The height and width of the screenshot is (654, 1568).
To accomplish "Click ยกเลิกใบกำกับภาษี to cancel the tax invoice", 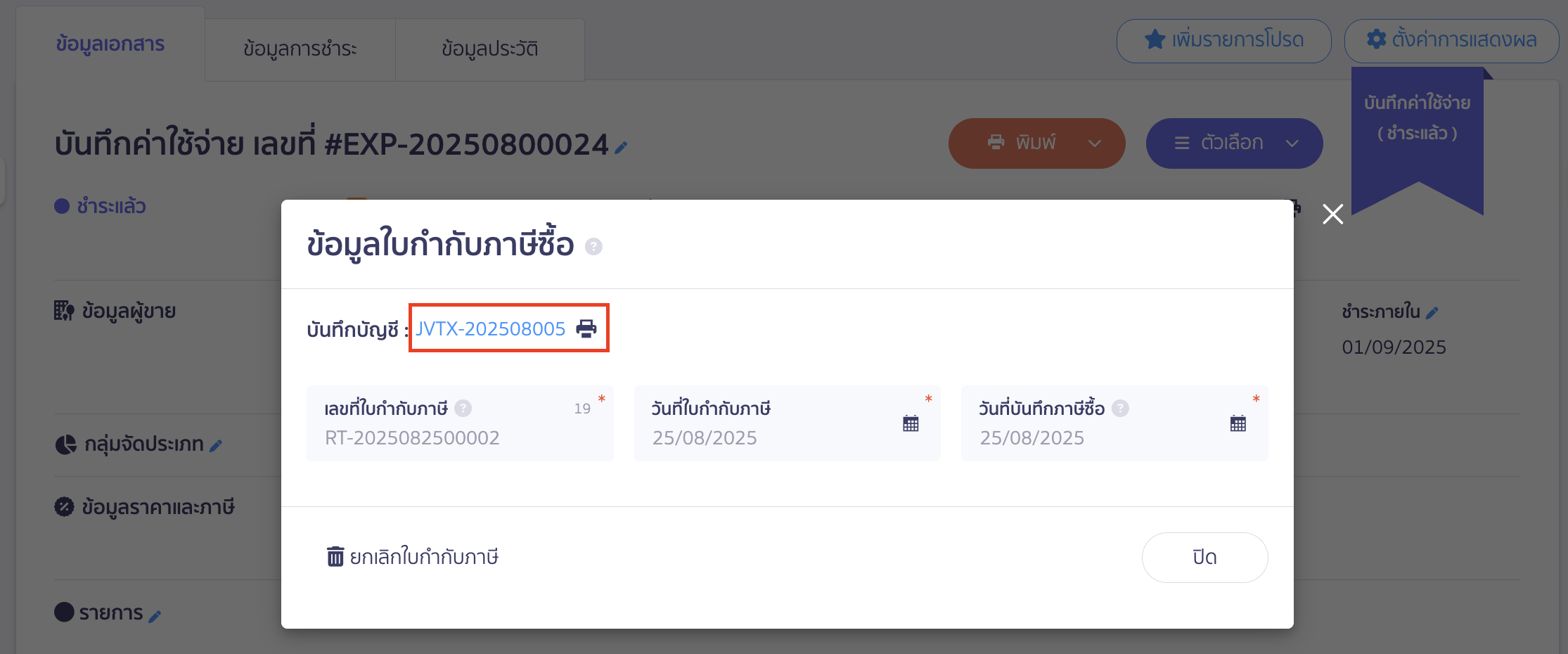I will (x=413, y=557).
